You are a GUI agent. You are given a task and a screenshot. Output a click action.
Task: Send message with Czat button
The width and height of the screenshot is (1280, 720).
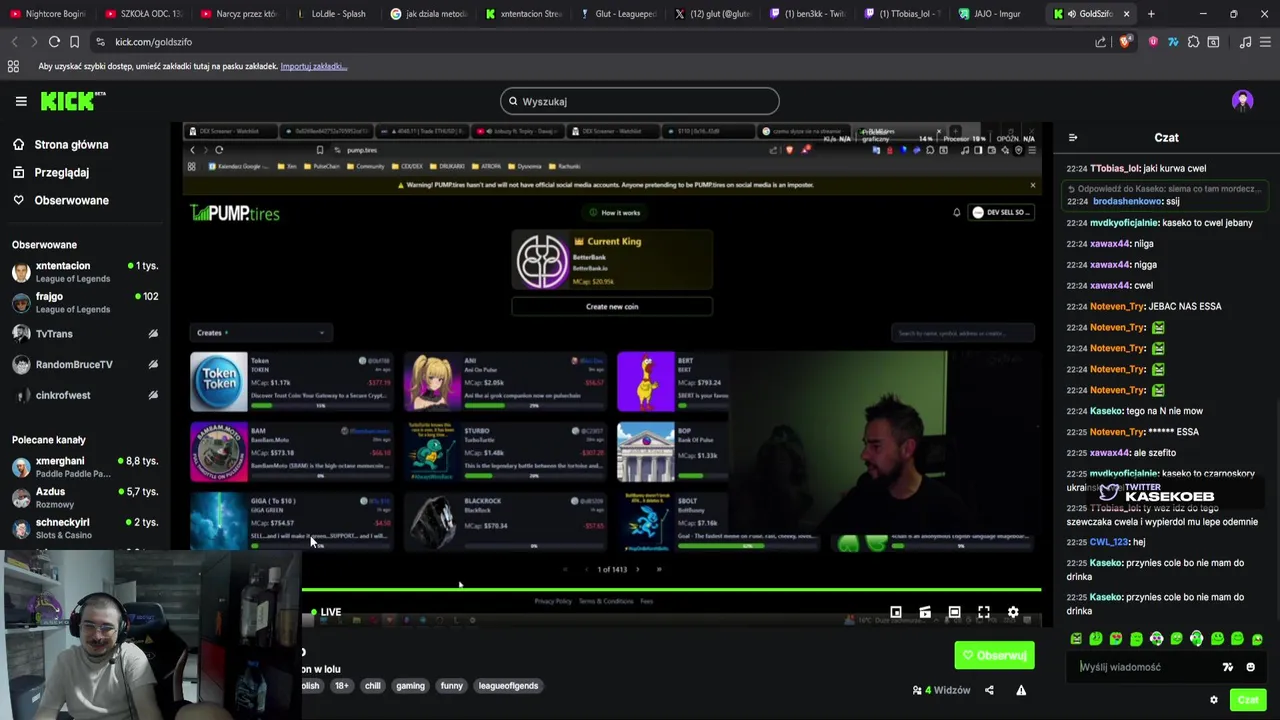tap(1247, 700)
